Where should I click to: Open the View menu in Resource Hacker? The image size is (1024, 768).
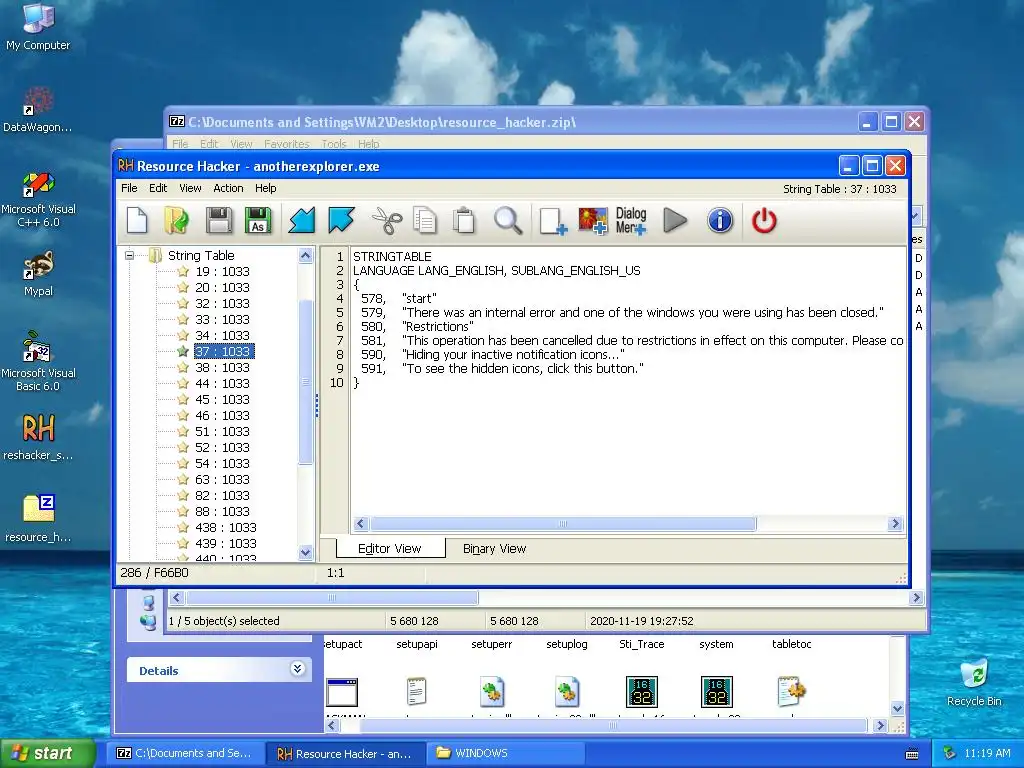(190, 188)
